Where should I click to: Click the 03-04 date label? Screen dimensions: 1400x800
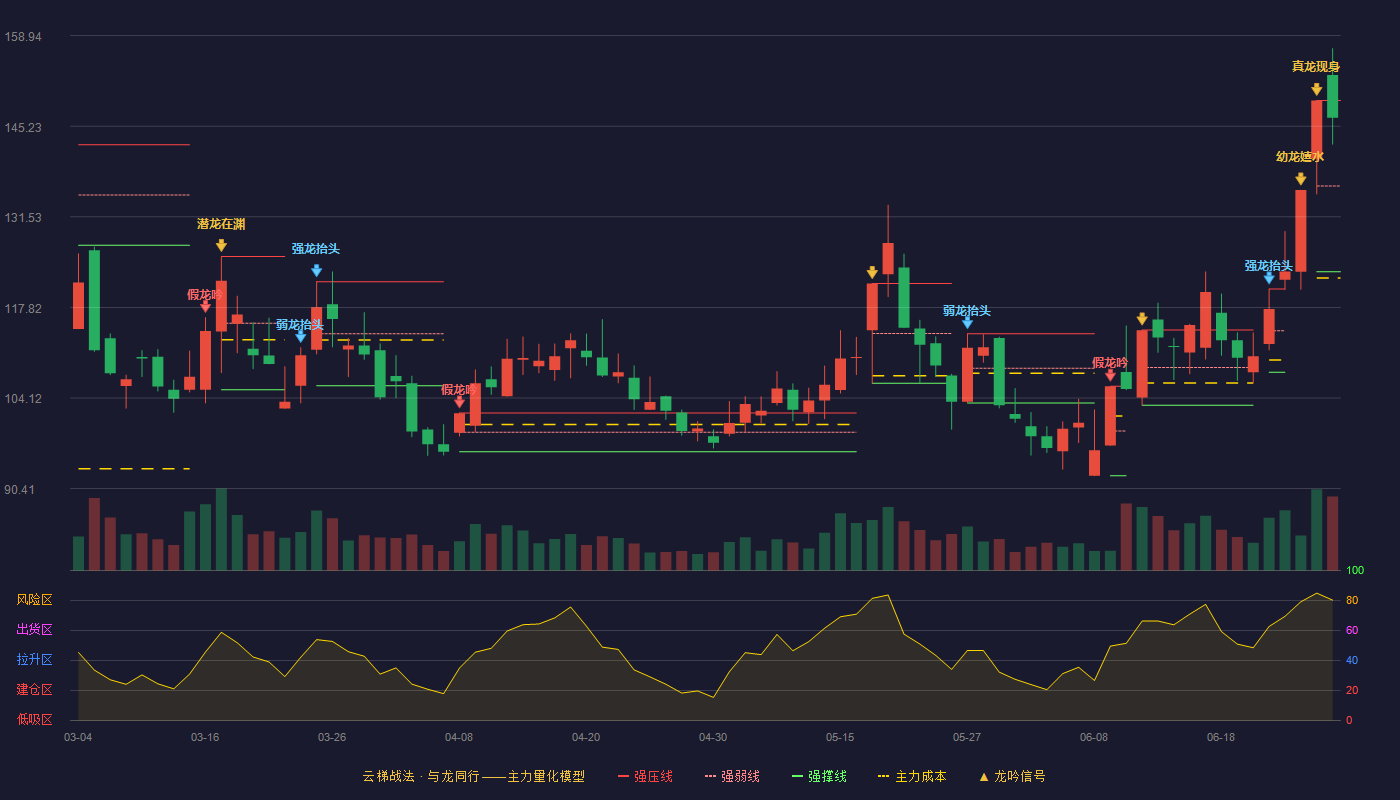[x=78, y=737]
